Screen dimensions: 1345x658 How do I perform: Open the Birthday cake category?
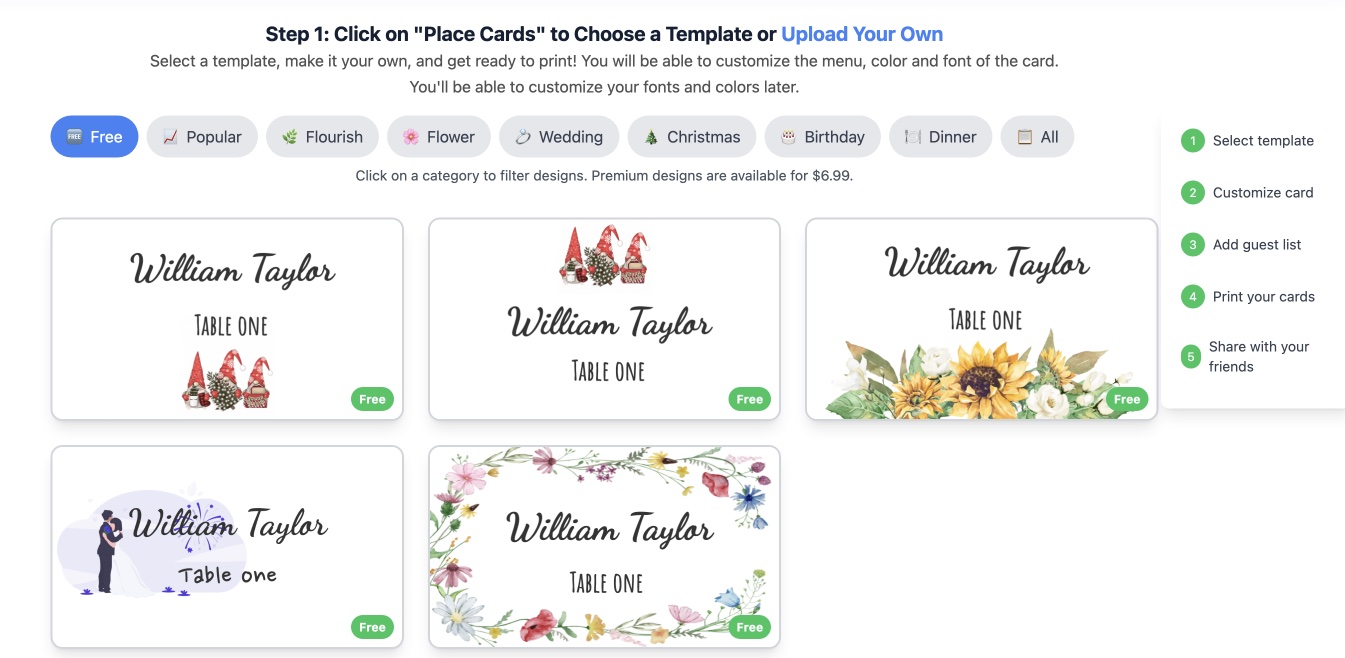click(822, 137)
